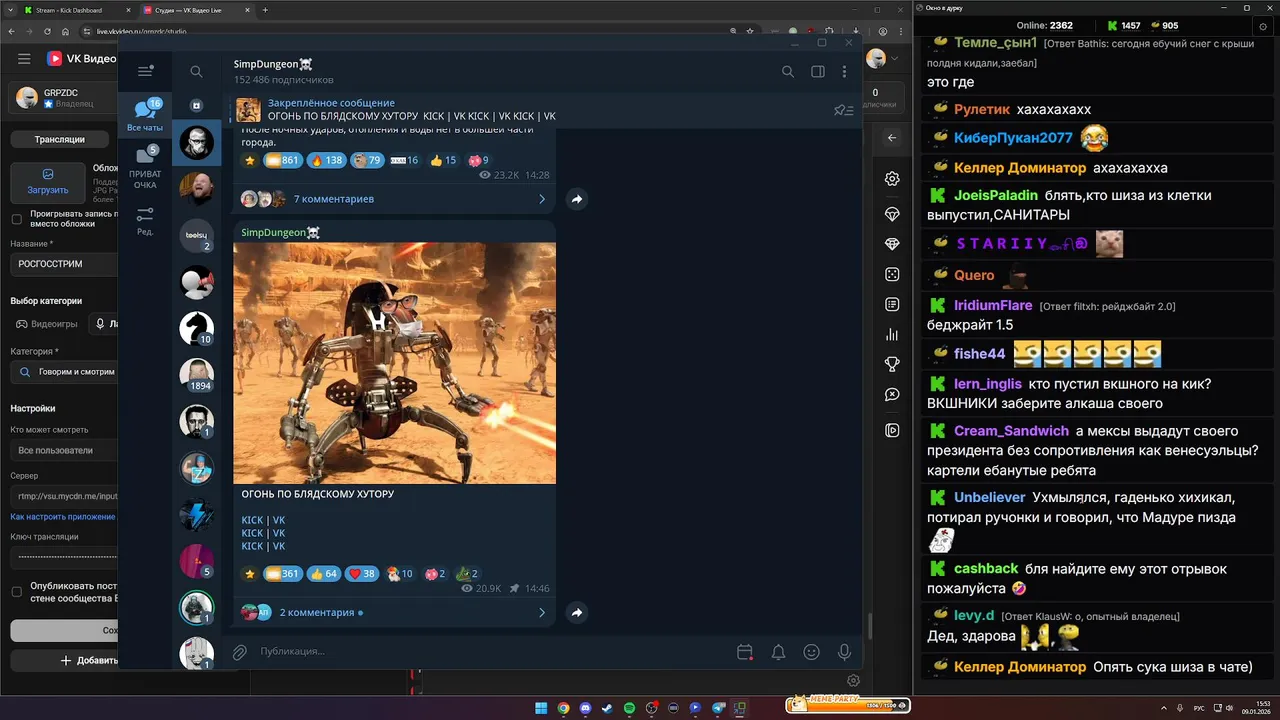
Task: Switch to 'Студия — VK Видео Live' browser tab
Action: pyautogui.click(x=195, y=10)
